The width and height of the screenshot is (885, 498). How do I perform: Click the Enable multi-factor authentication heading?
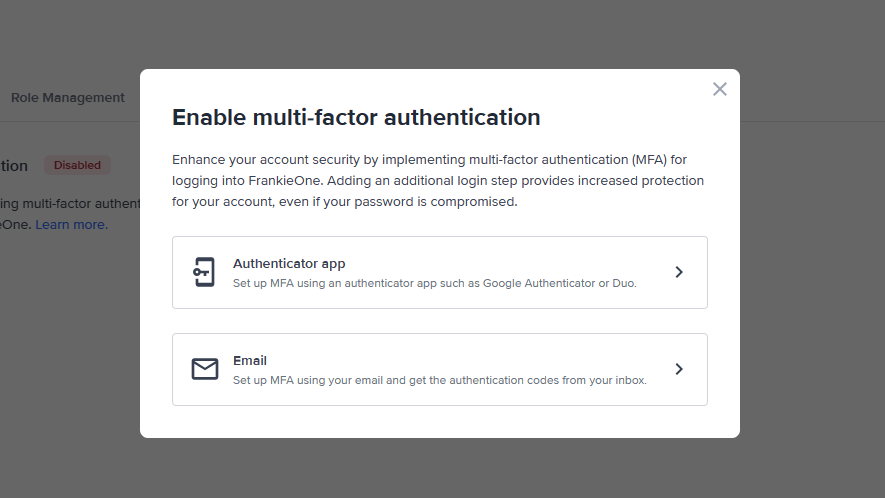[356, 117]
